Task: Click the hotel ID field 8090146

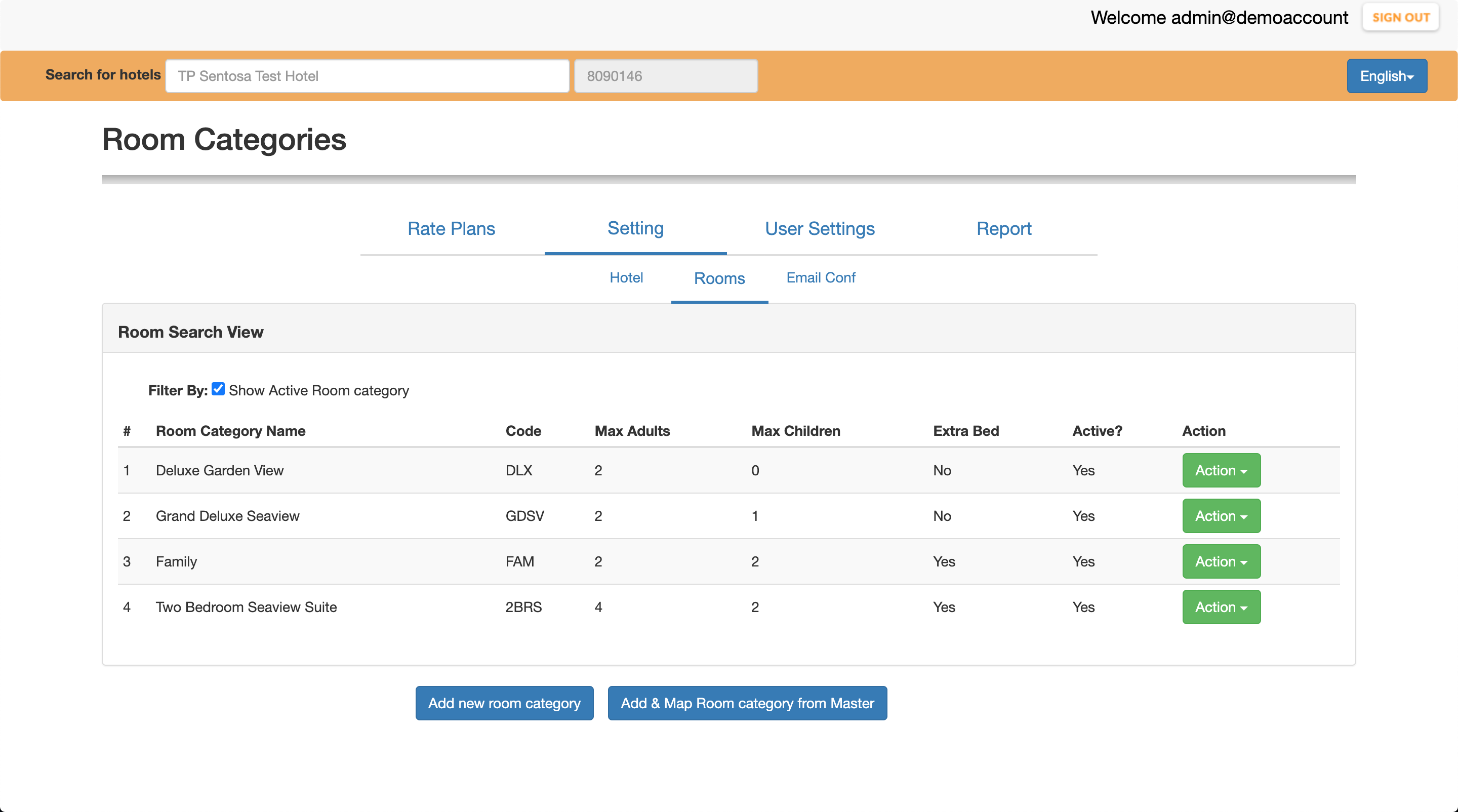Action: point(666,76)
